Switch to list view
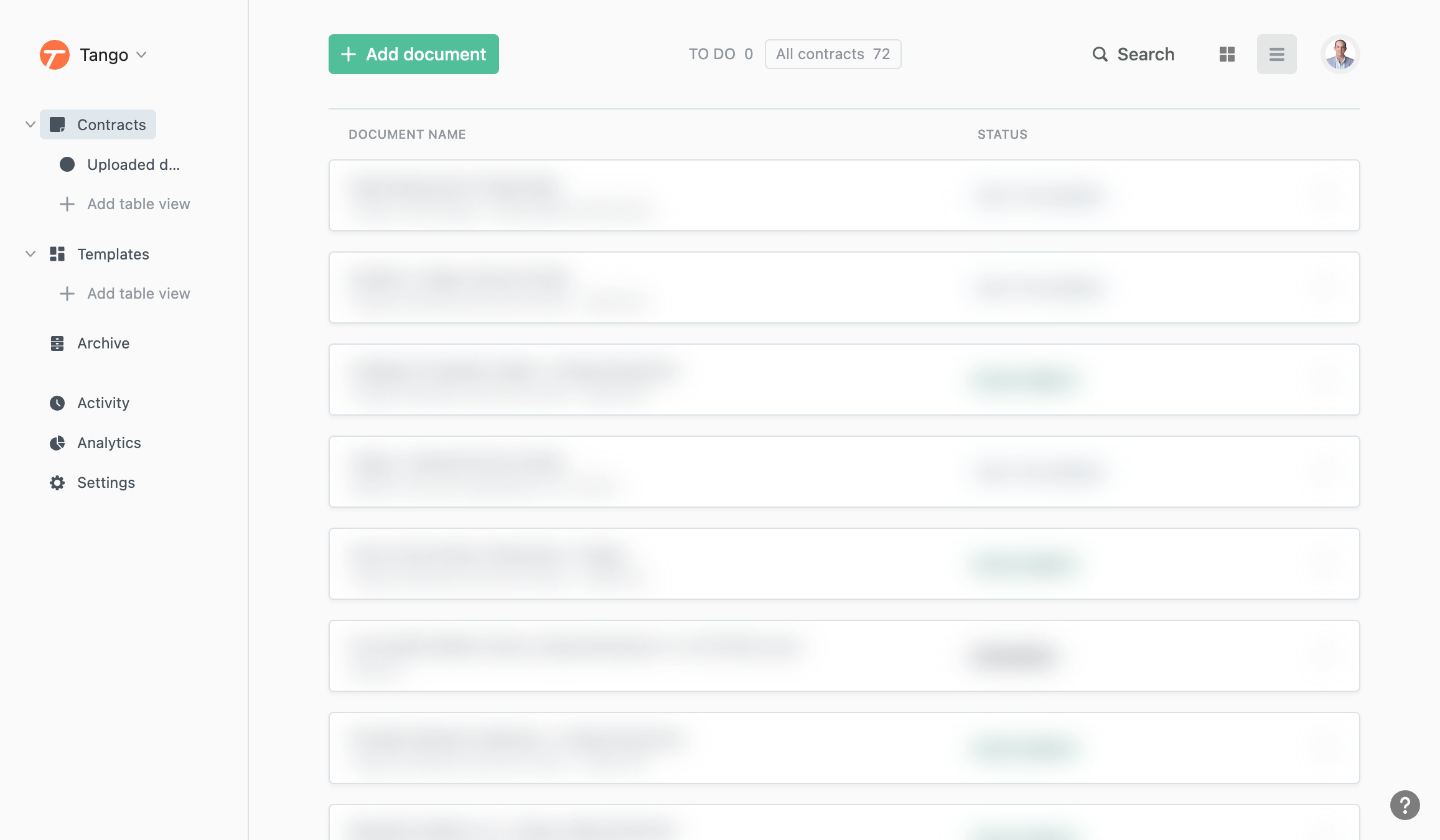1440x840 pixels. pos(1277,54)
